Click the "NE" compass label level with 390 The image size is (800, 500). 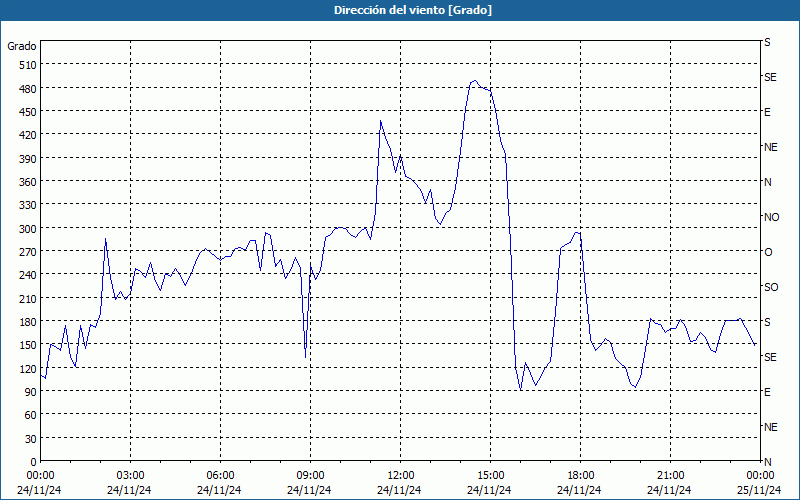tap(771, 147)
